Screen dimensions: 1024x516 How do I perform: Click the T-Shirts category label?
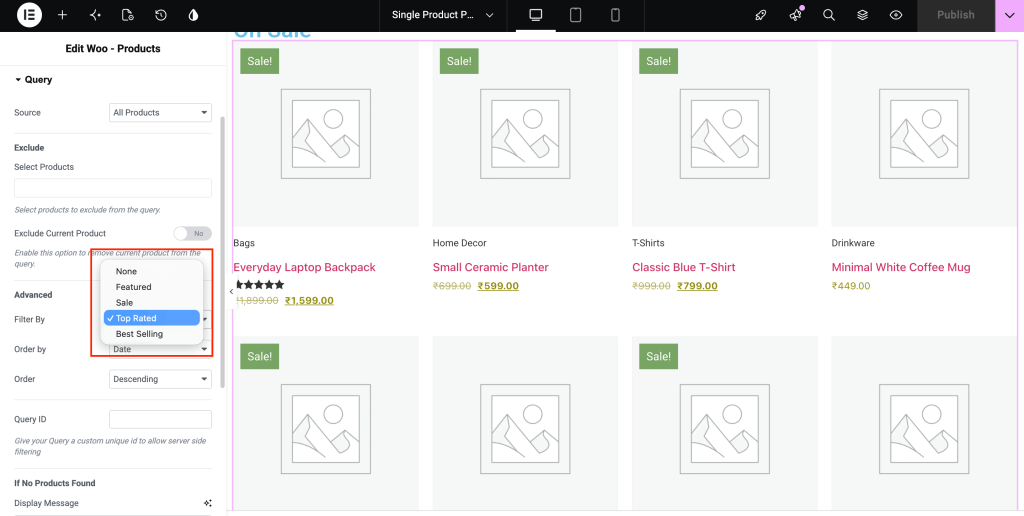[x=648, y=243]
